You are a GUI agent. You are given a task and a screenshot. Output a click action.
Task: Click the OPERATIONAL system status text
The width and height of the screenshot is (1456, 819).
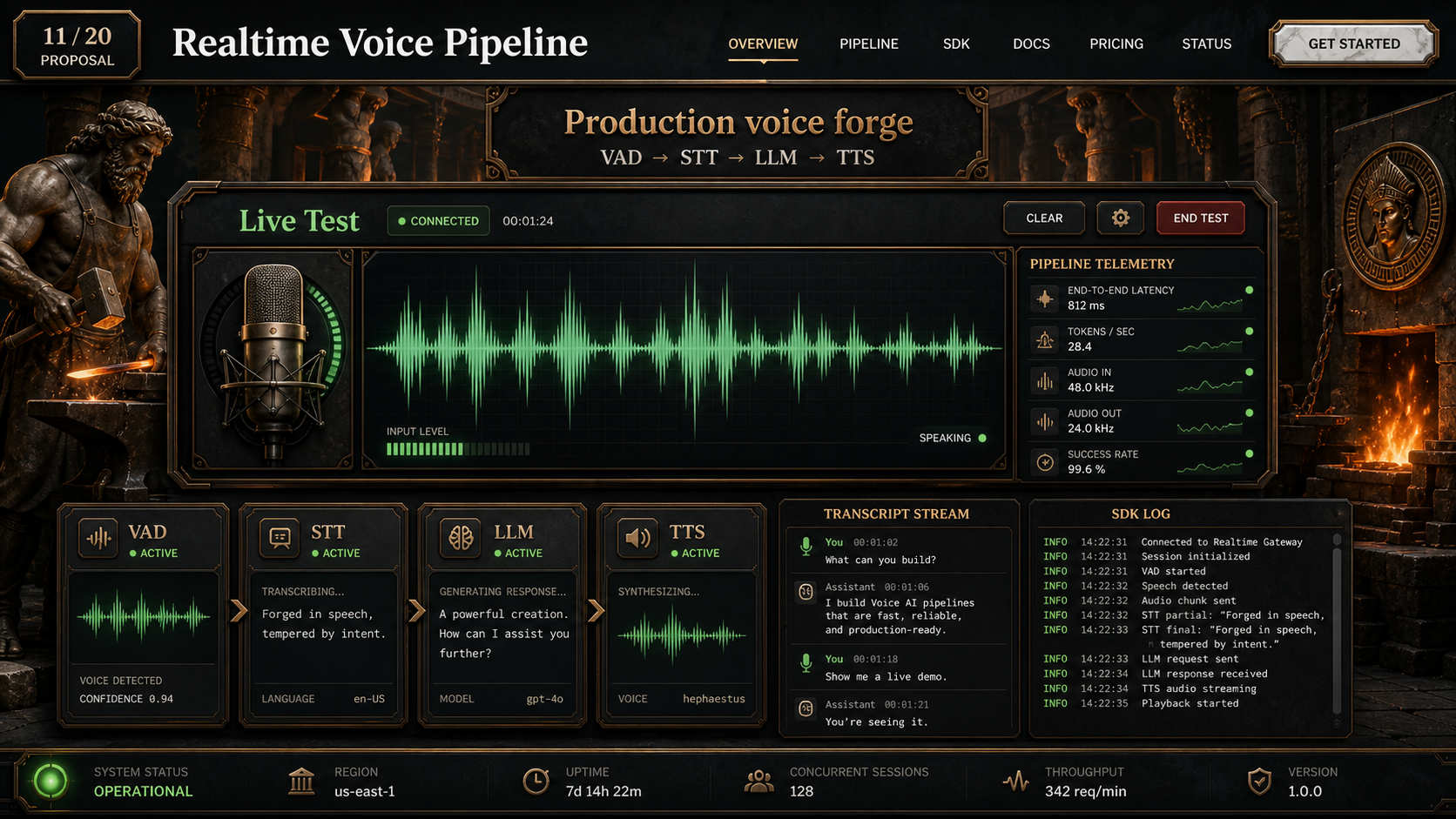(x=143, y=791)
